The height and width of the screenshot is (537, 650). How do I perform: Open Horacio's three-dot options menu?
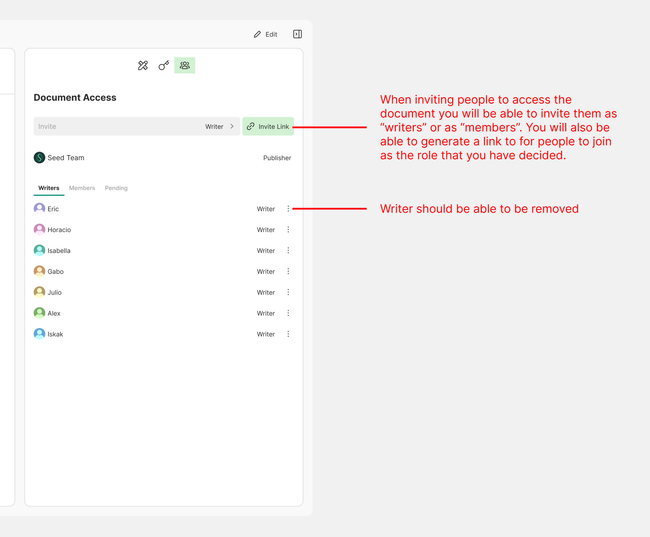click(288, 230)
